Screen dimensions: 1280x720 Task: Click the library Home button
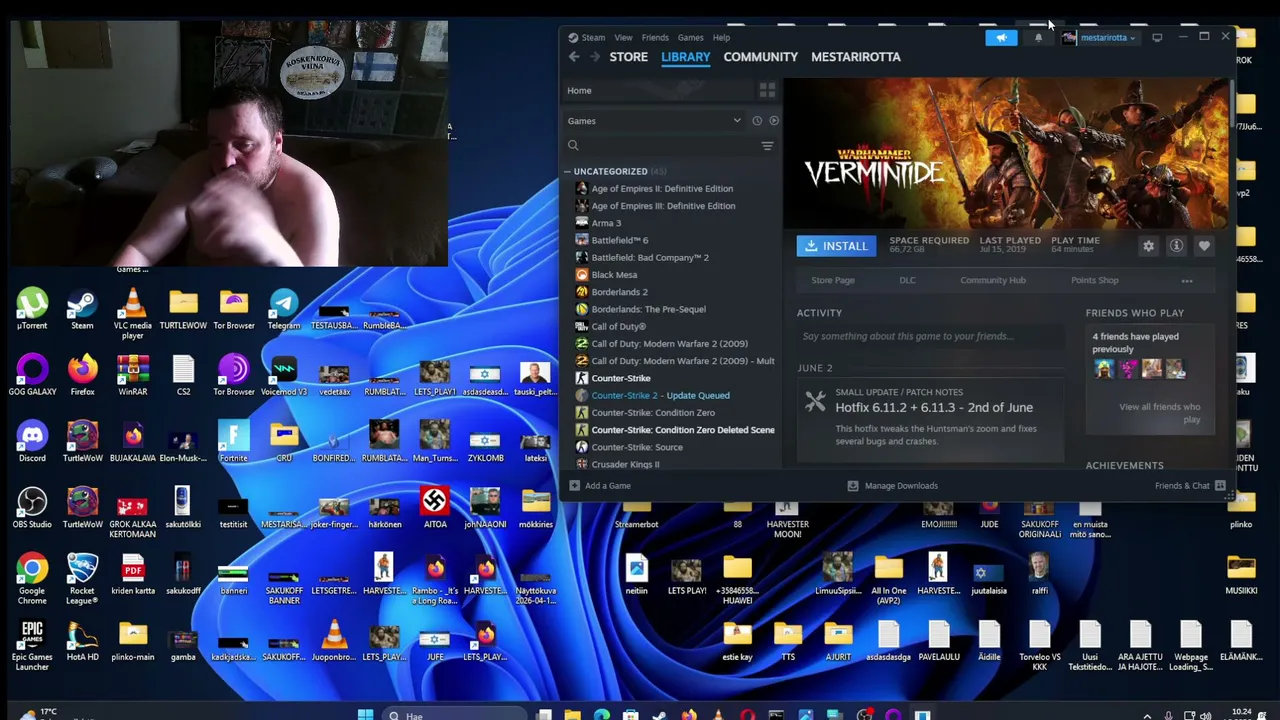click(579, 91)
